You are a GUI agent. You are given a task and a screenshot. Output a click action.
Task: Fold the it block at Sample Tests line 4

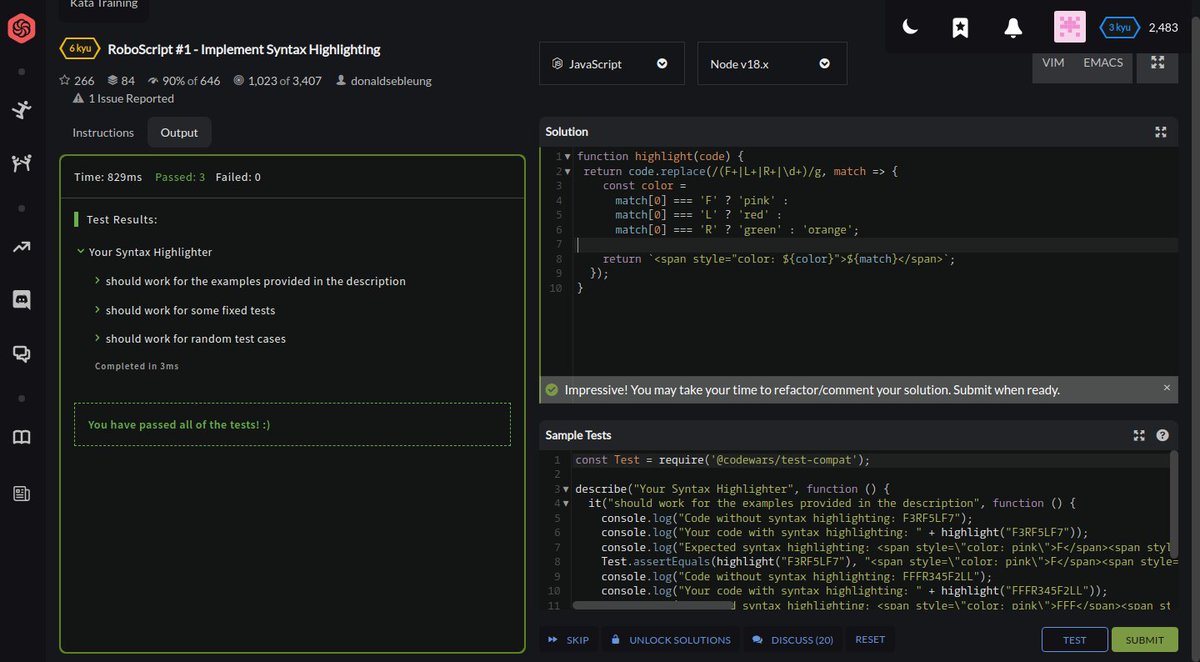567,504
